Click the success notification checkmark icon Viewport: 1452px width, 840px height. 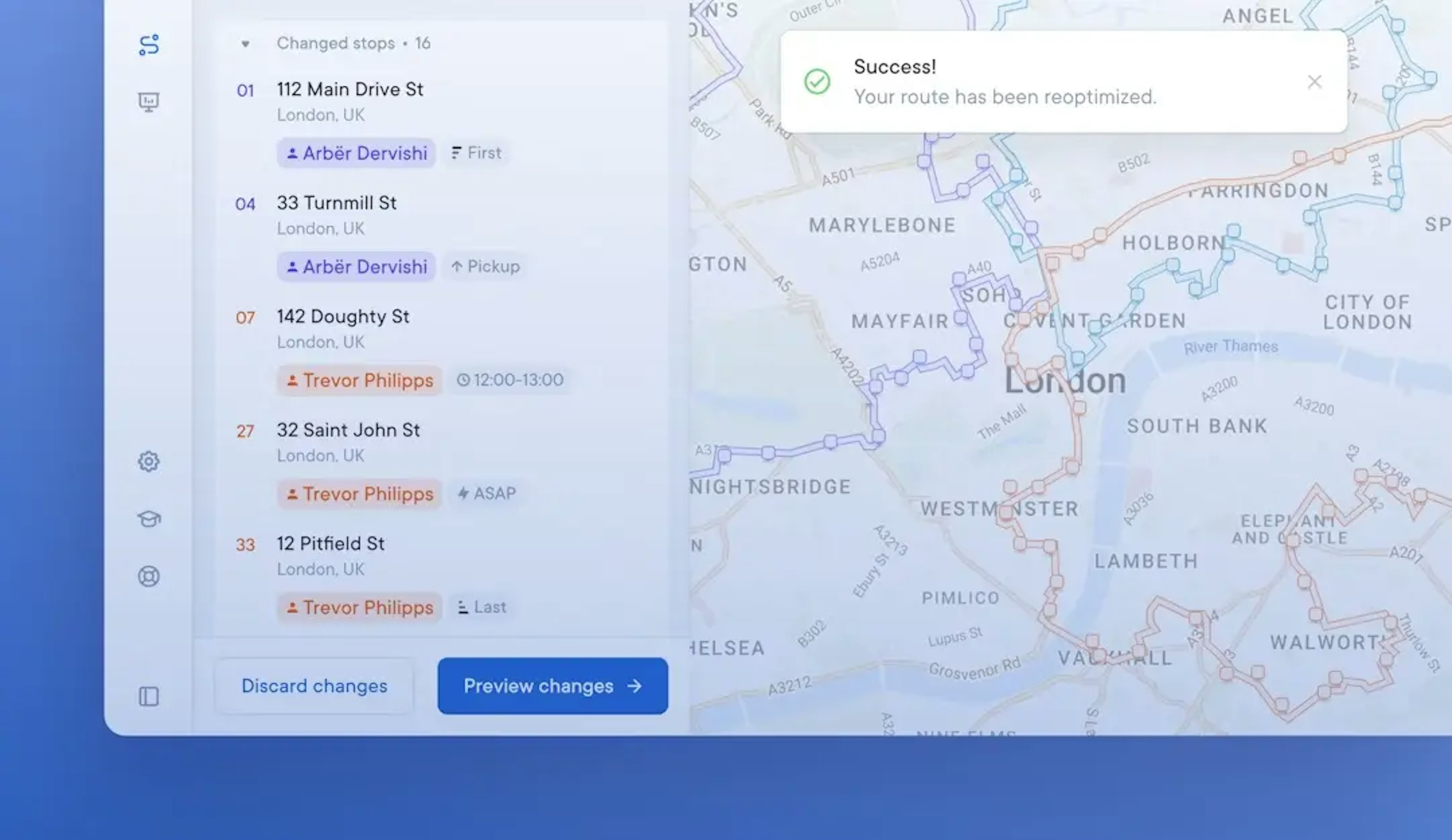click(x=816, y=81)
